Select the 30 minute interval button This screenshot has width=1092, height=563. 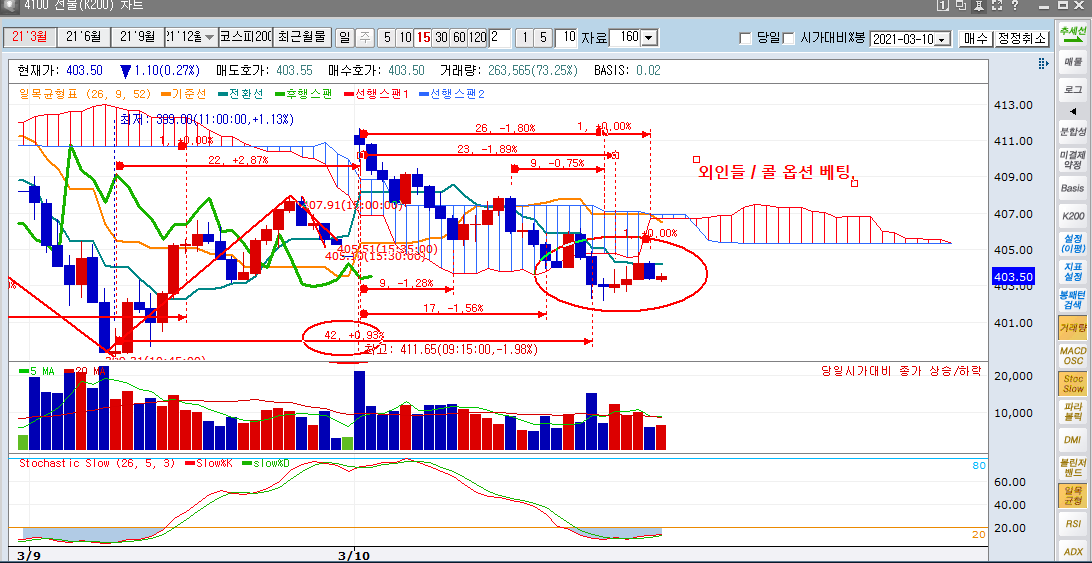(441, 37)
